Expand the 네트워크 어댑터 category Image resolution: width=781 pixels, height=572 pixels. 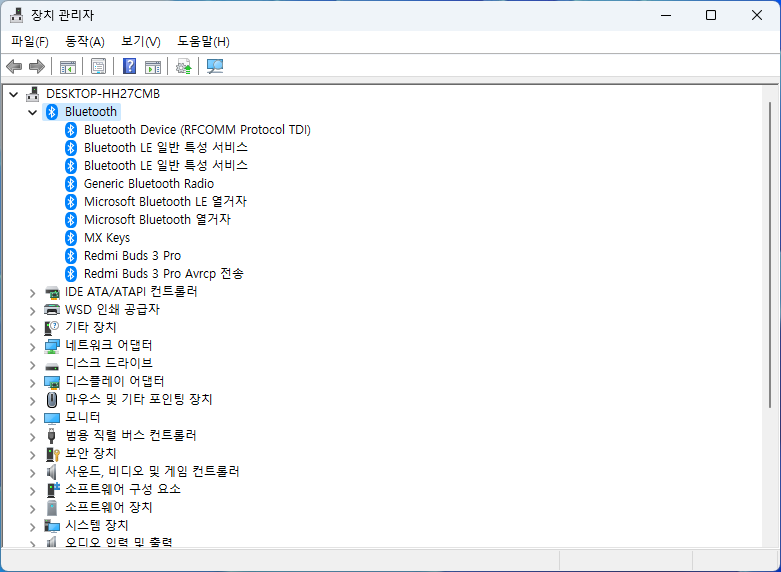(x=33, y=346)
